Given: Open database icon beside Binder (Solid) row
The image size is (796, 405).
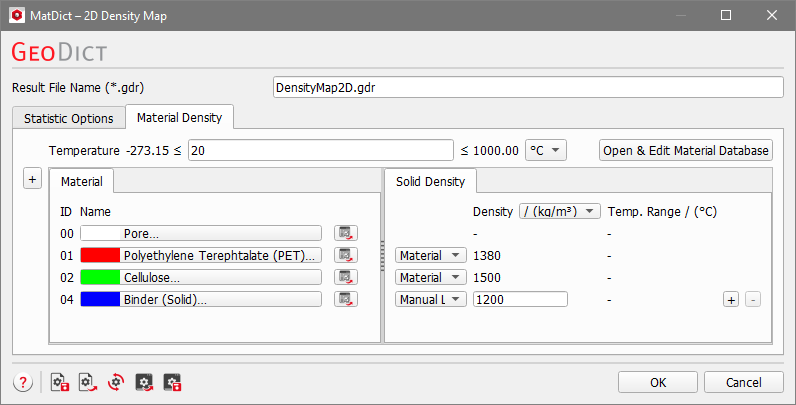Looking at the screenshot, I should [346, 299].
